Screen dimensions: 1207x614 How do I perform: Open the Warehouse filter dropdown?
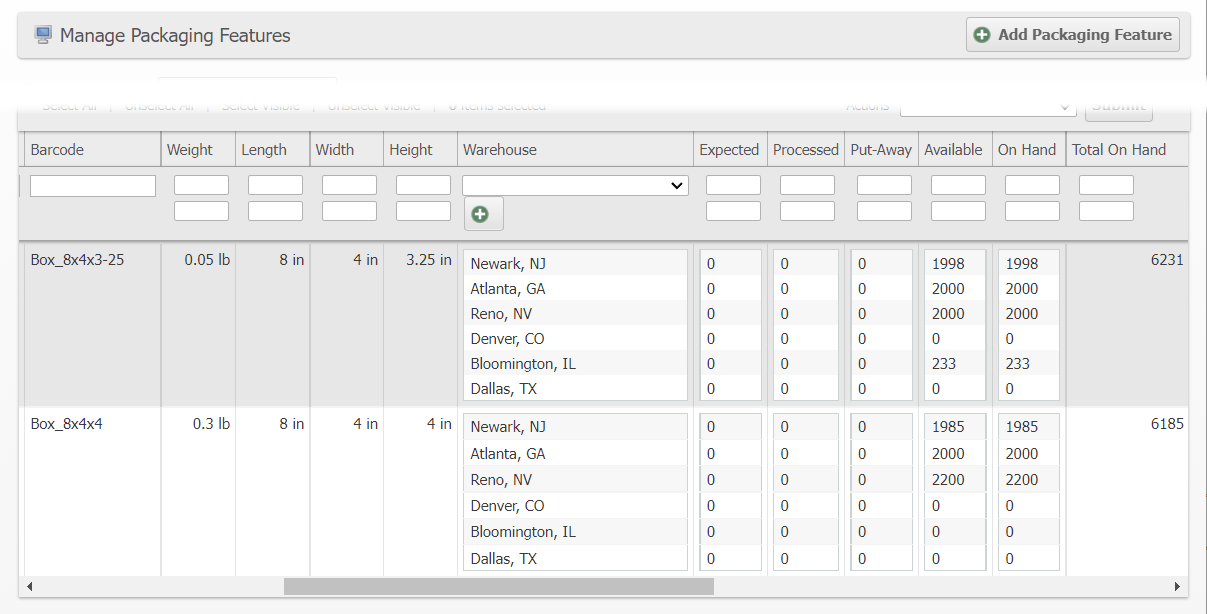(575, 186)
